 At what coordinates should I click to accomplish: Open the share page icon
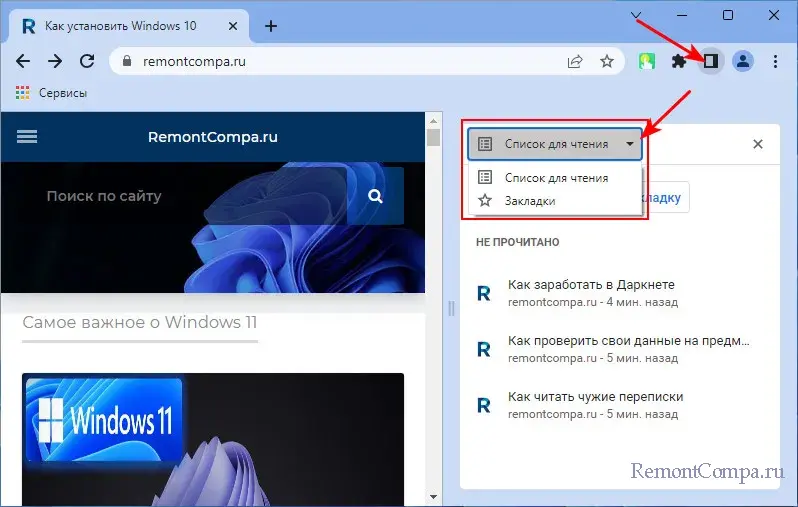point(575,61)
